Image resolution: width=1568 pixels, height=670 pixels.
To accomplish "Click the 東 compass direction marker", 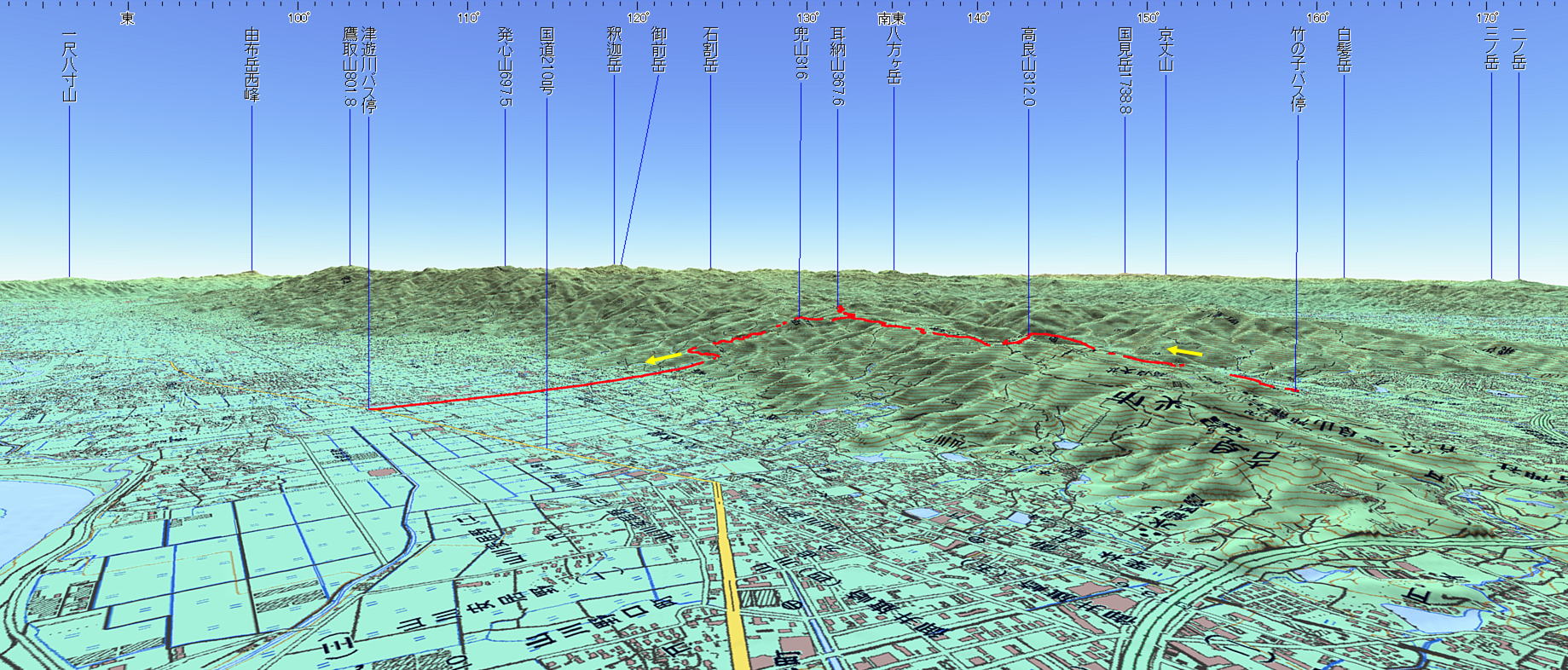I will coord(127,18).
